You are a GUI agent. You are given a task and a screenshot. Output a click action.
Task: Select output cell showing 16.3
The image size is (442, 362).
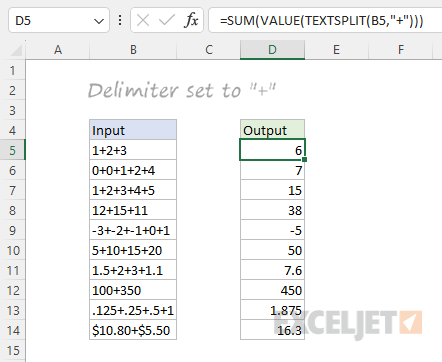pos(272,330)
